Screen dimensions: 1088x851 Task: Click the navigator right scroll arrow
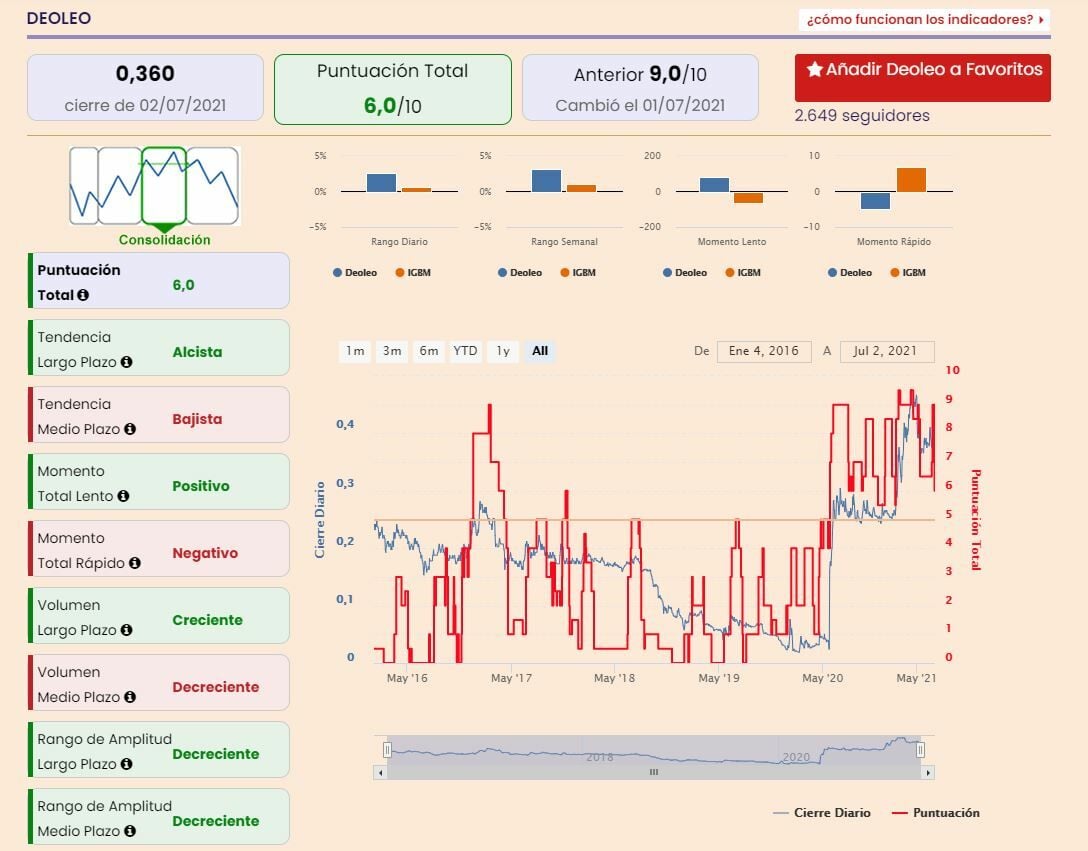pos(928,773)
